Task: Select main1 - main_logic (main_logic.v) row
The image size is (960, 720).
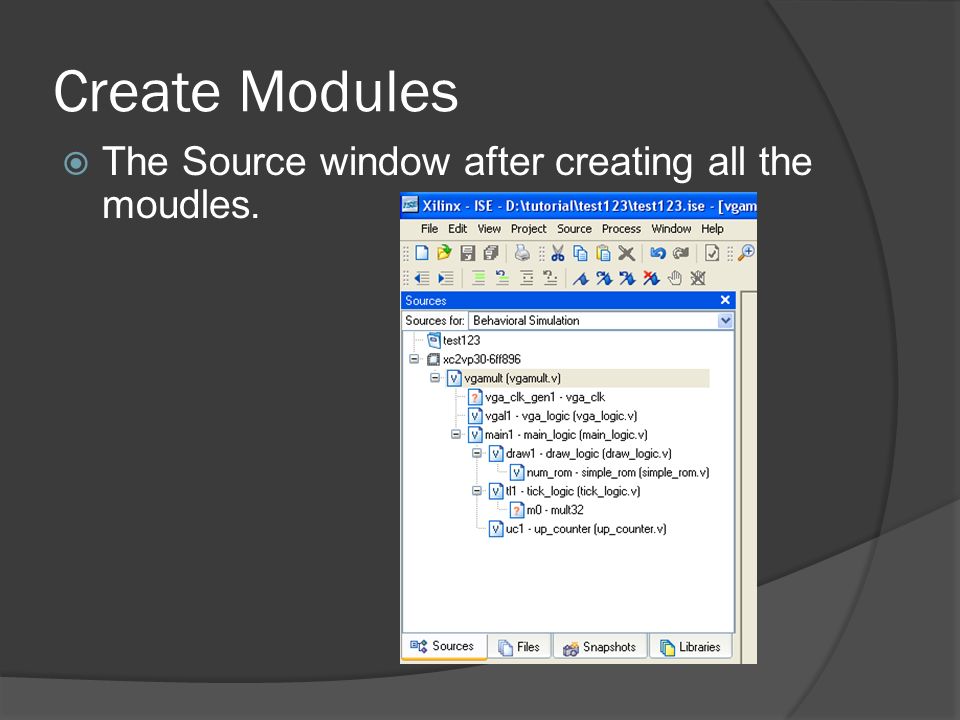Action: tap(558, 435)
